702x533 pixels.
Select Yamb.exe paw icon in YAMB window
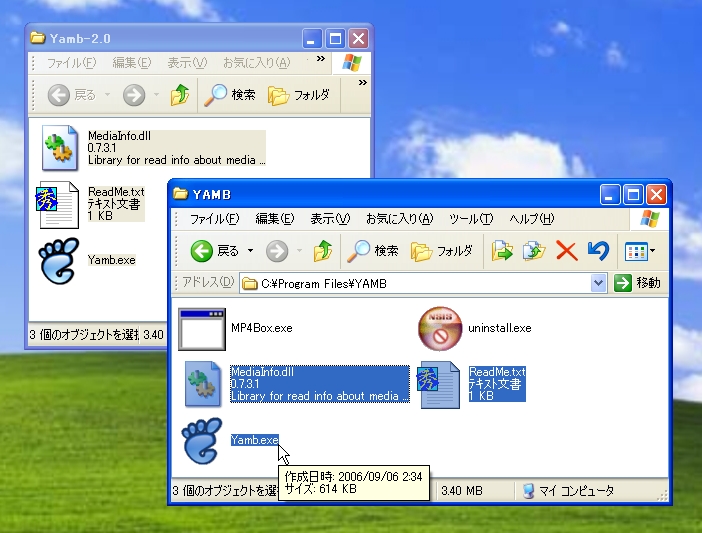(202, 441)
